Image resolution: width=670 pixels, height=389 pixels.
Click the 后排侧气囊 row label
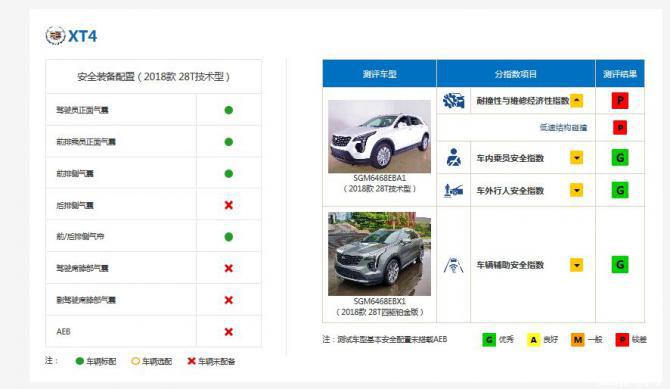75,205
